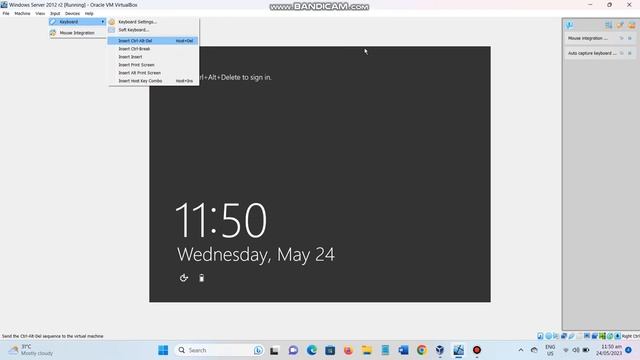This screenshot has height=360, width=640.
Task: Click the mouse integration status bar icon
Action: click(x=610, y=336)
